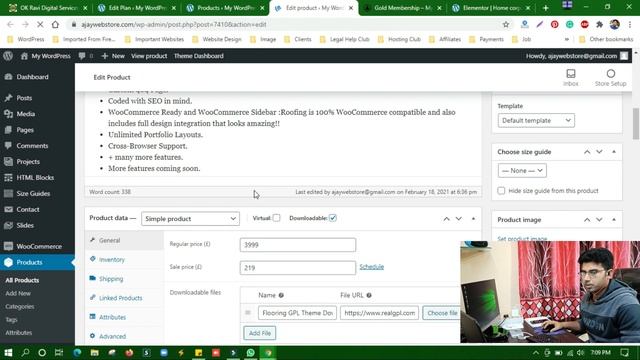Open the Extensions puzzle icon

(600, 24)
